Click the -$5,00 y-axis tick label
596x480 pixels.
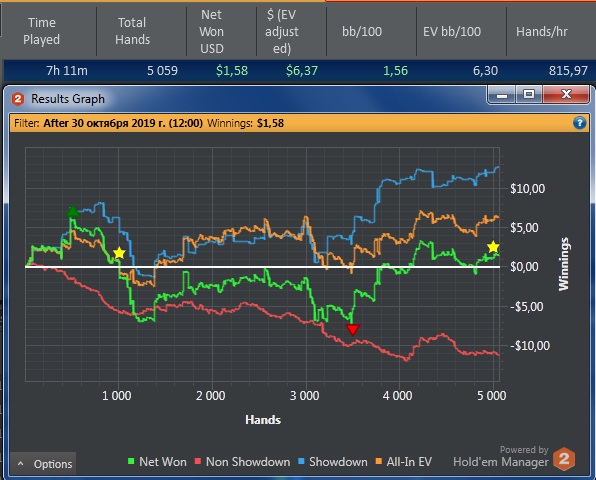527,306
